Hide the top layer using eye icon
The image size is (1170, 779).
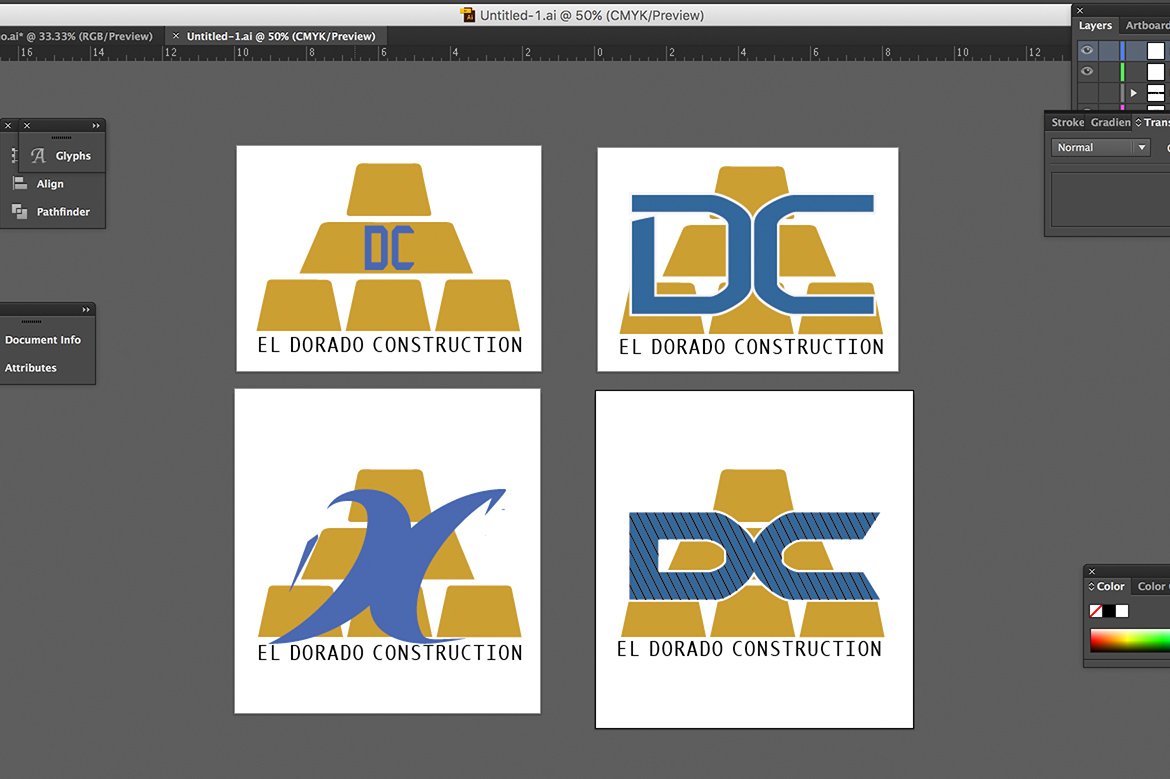click(1087, 50)
